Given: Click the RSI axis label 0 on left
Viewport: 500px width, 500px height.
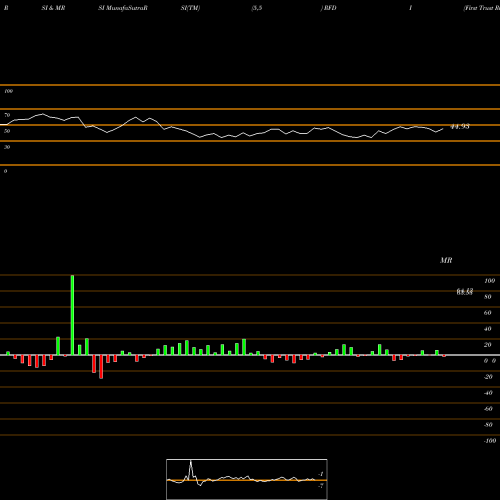Looking at the screenshot, I should [x=5, y=171].
